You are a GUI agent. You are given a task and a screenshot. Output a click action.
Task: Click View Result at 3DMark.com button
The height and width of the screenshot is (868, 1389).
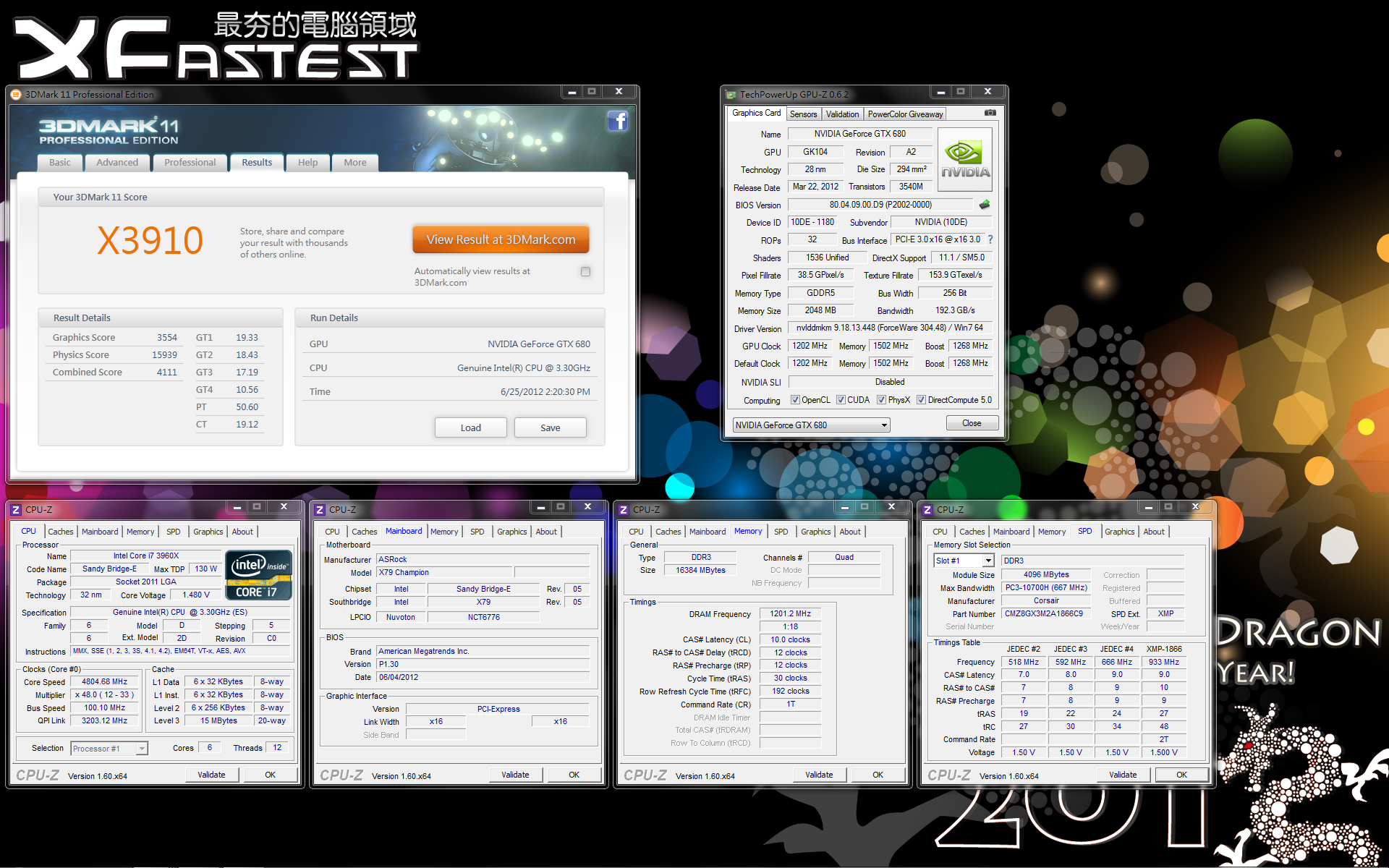coord(501,239)
